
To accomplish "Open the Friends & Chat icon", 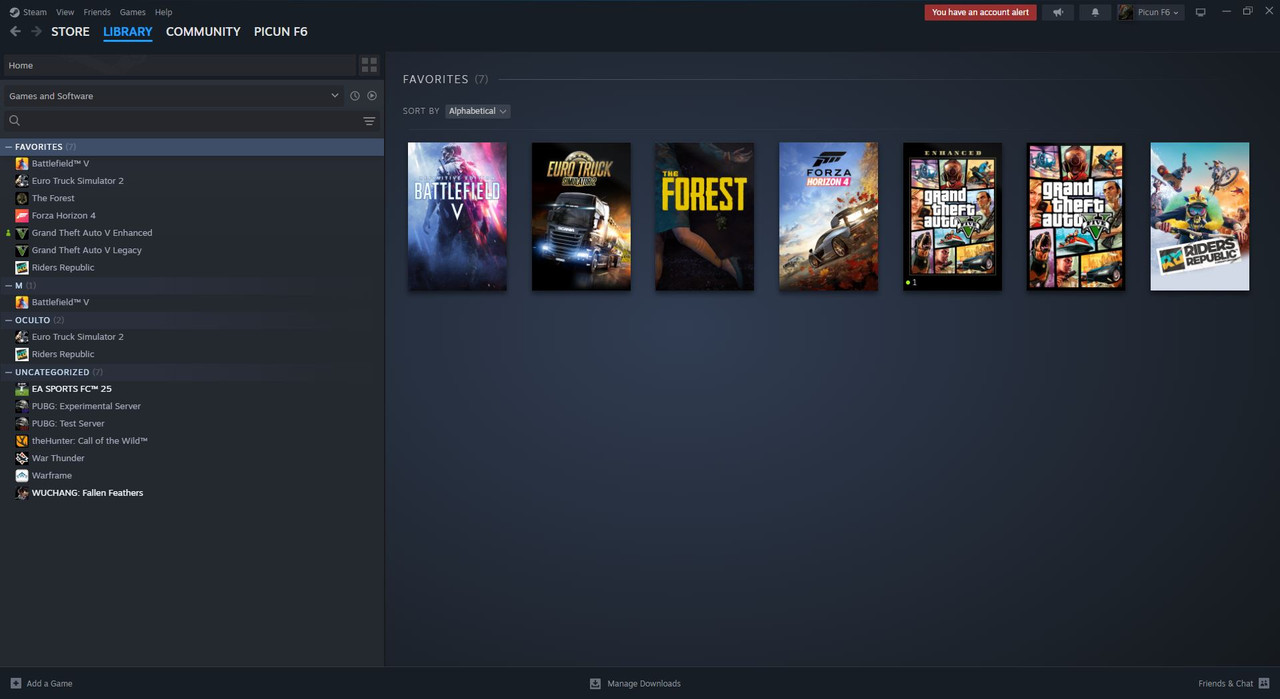I will pos(1264,683).
